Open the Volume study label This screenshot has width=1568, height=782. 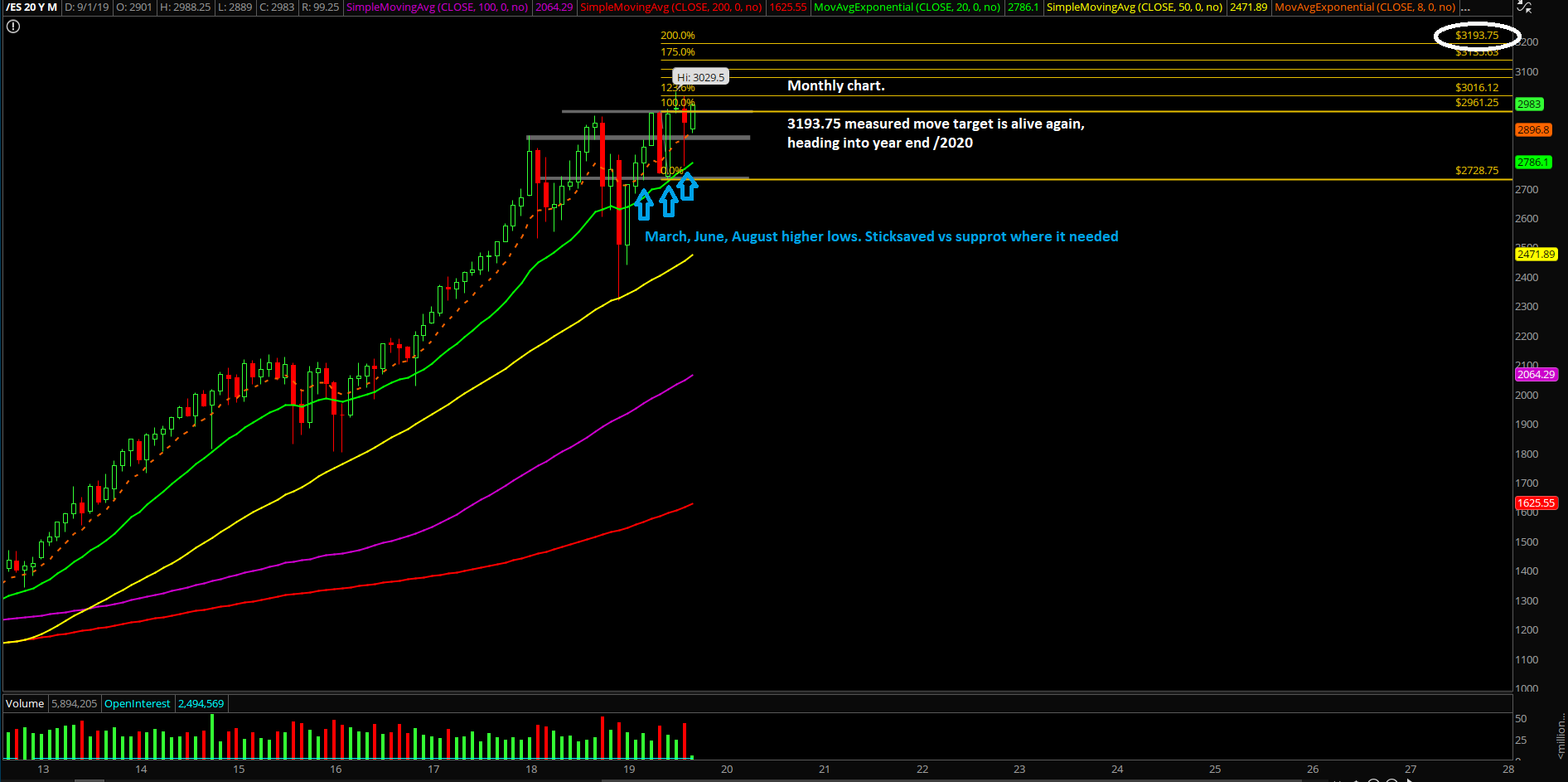[x=25, y=703]
